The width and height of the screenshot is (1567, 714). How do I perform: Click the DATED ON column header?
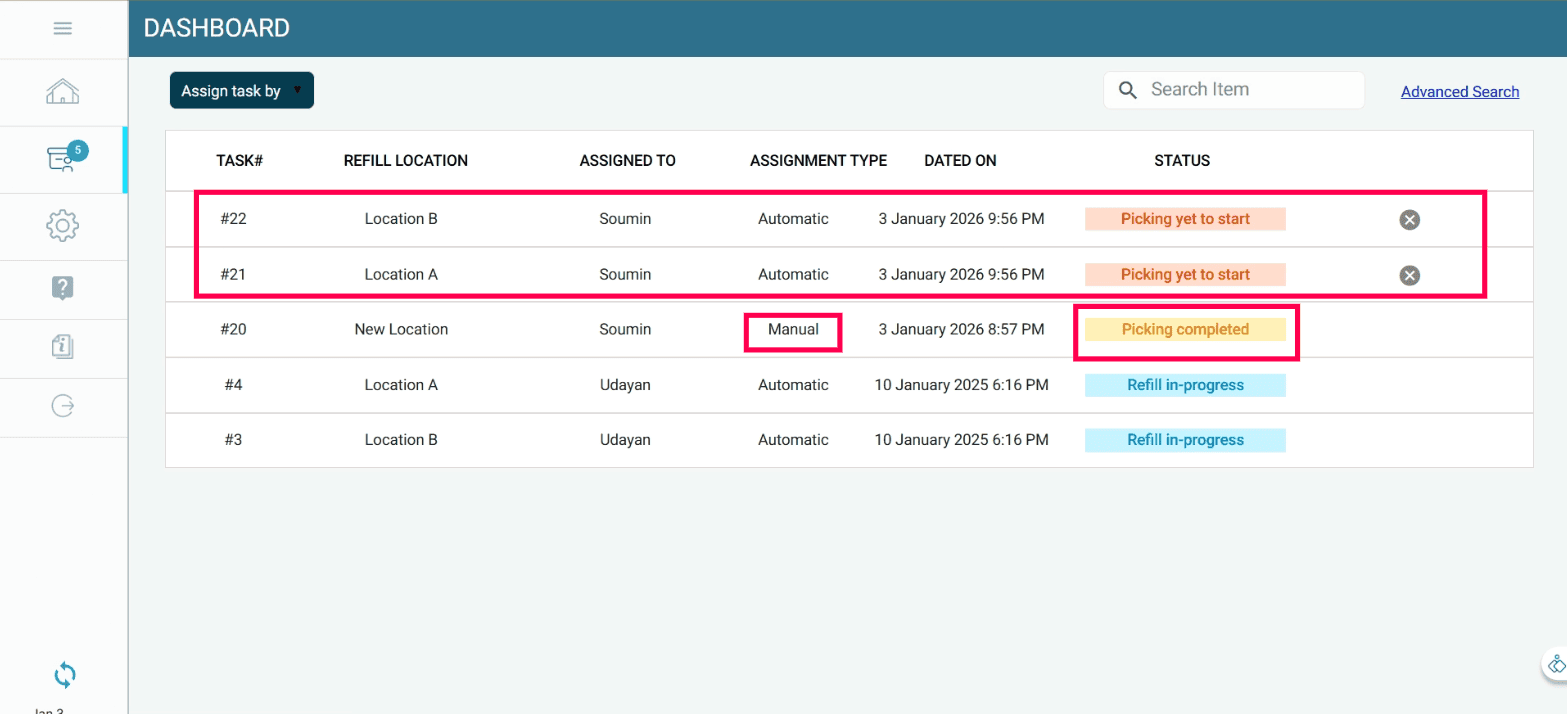(x=960, y=160)
